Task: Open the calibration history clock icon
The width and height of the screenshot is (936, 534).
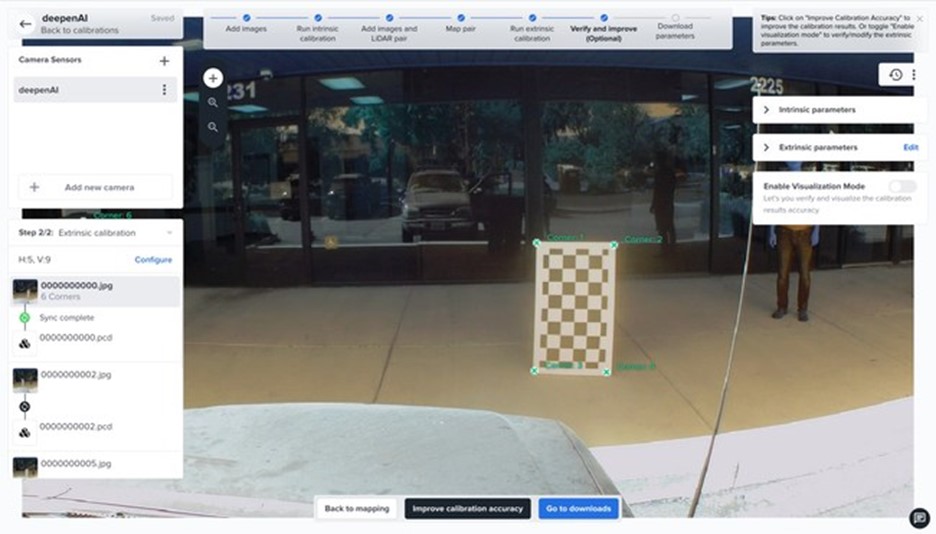Action: tap(895, 75)
